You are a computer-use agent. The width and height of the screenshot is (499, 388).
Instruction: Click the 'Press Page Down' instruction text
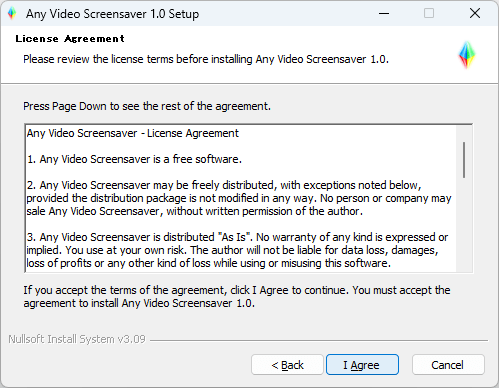tap(147, 106)
